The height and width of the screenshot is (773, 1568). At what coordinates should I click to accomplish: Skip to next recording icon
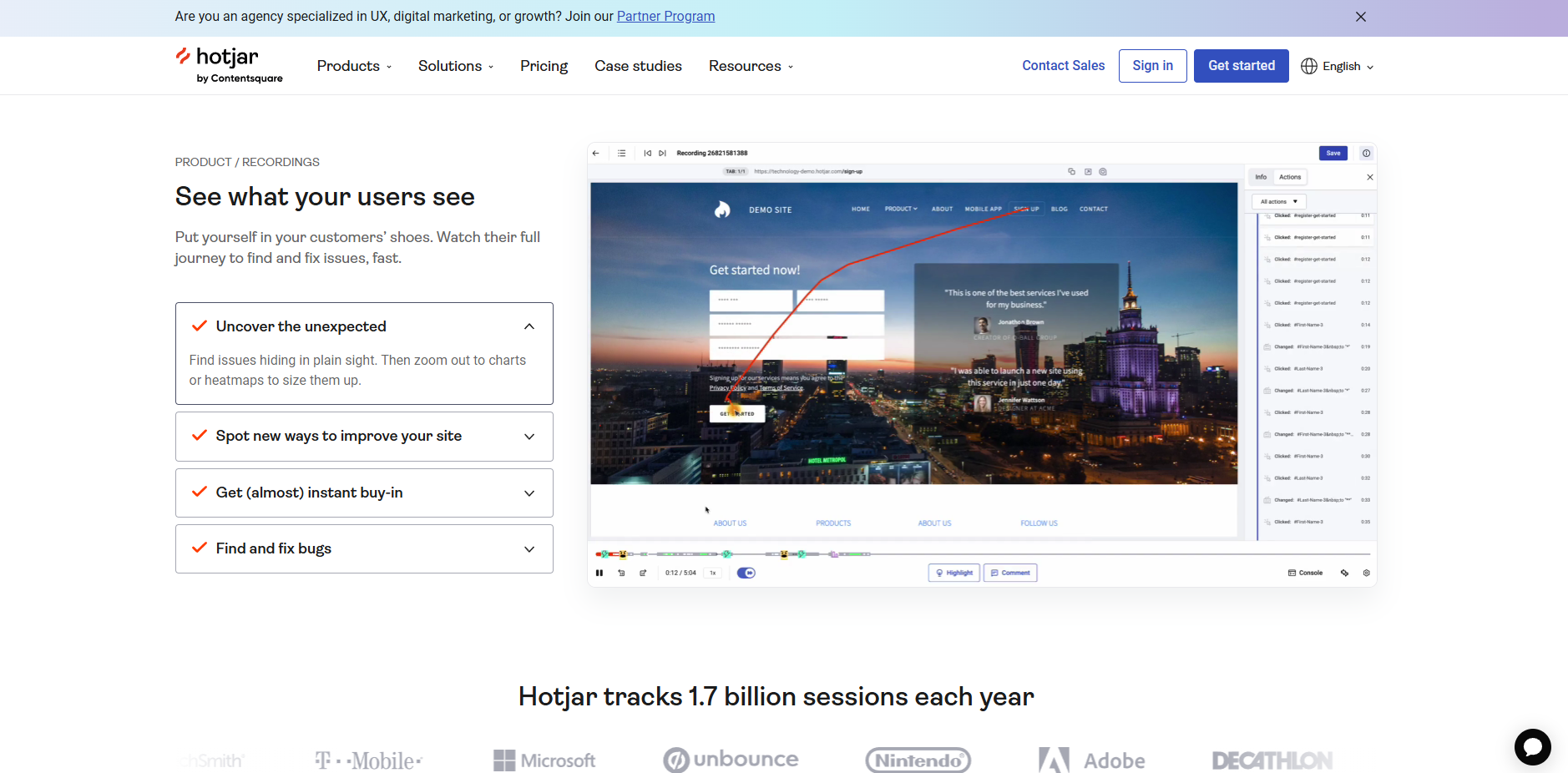pos(662,154)
